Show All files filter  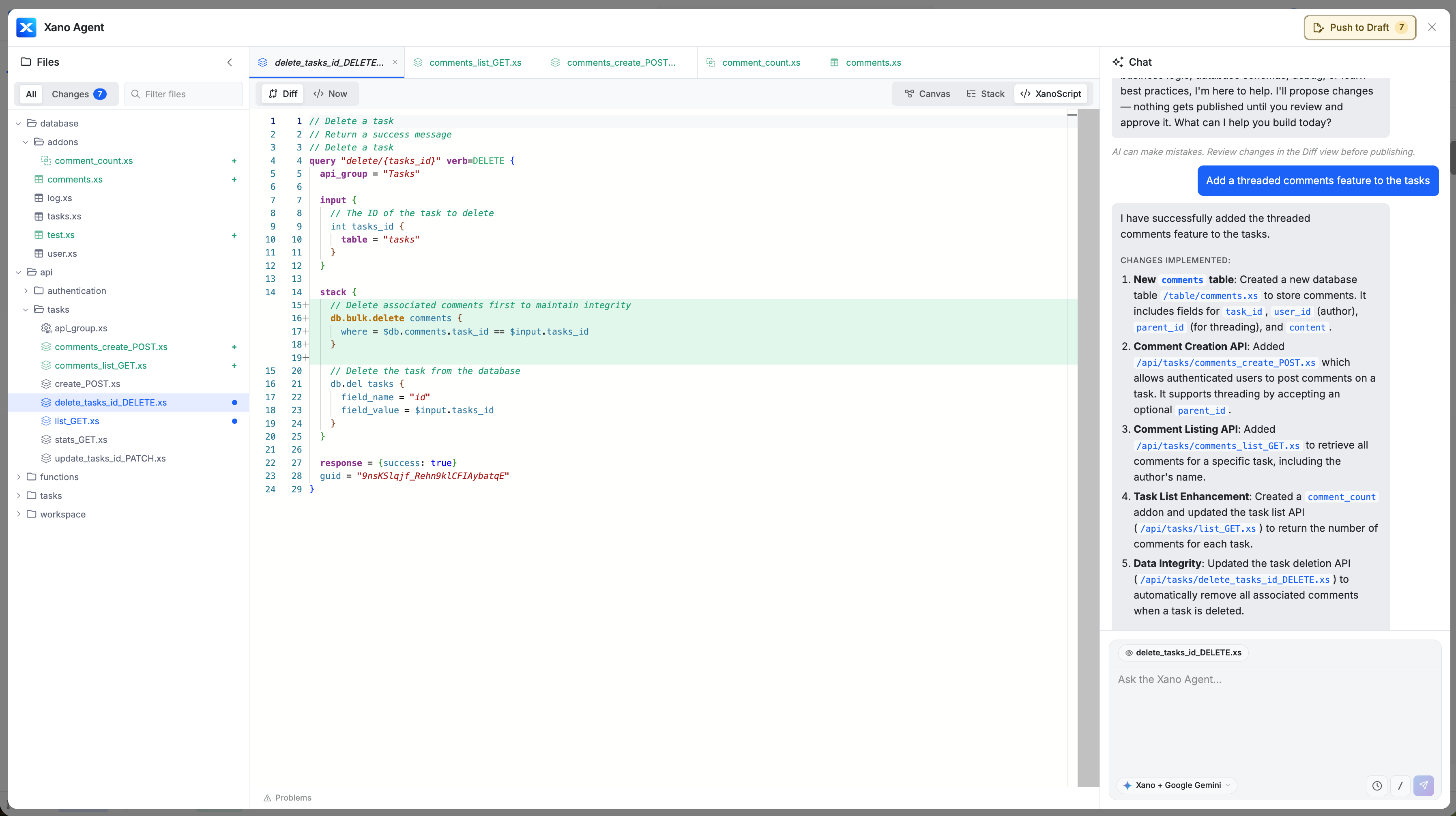click(x=31, y=94)
